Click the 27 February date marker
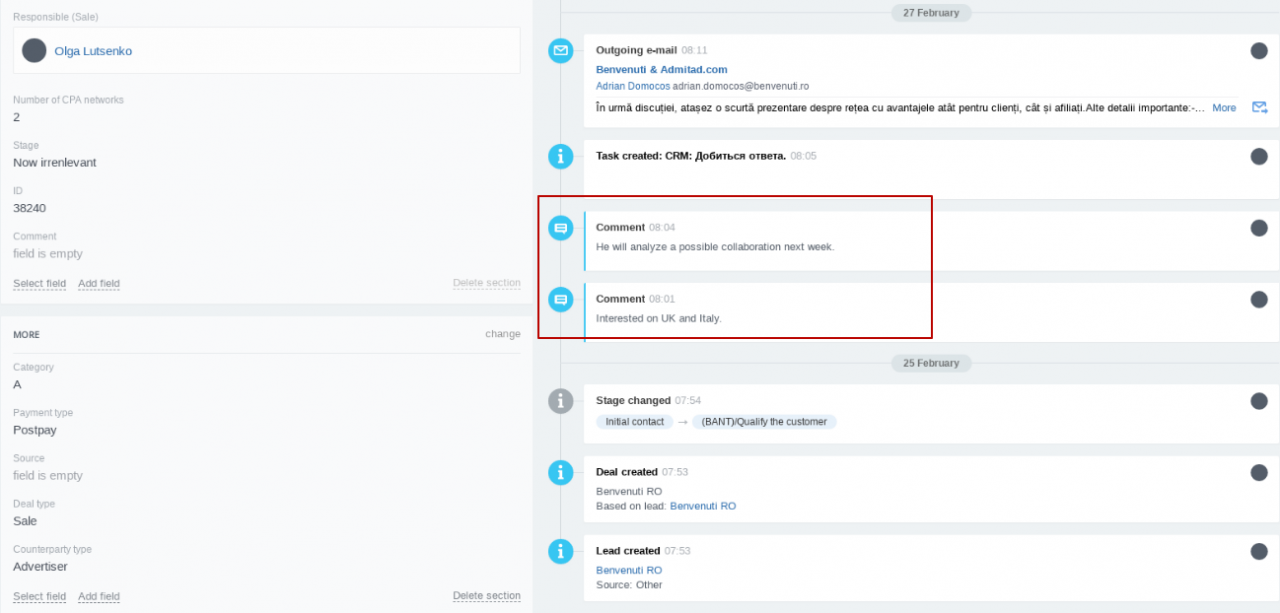1280x613 pixels. [931, 13]
